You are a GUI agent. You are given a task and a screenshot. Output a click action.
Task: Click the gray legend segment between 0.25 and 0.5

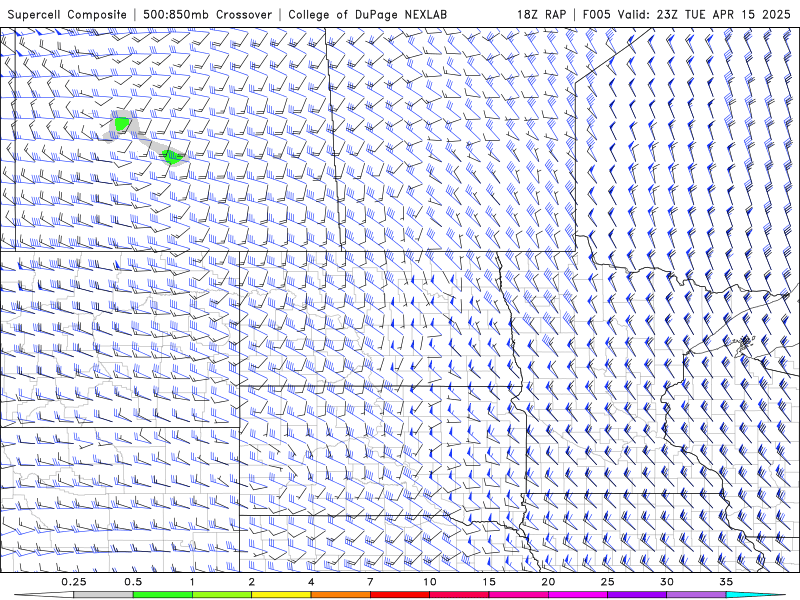pos(103,595)
